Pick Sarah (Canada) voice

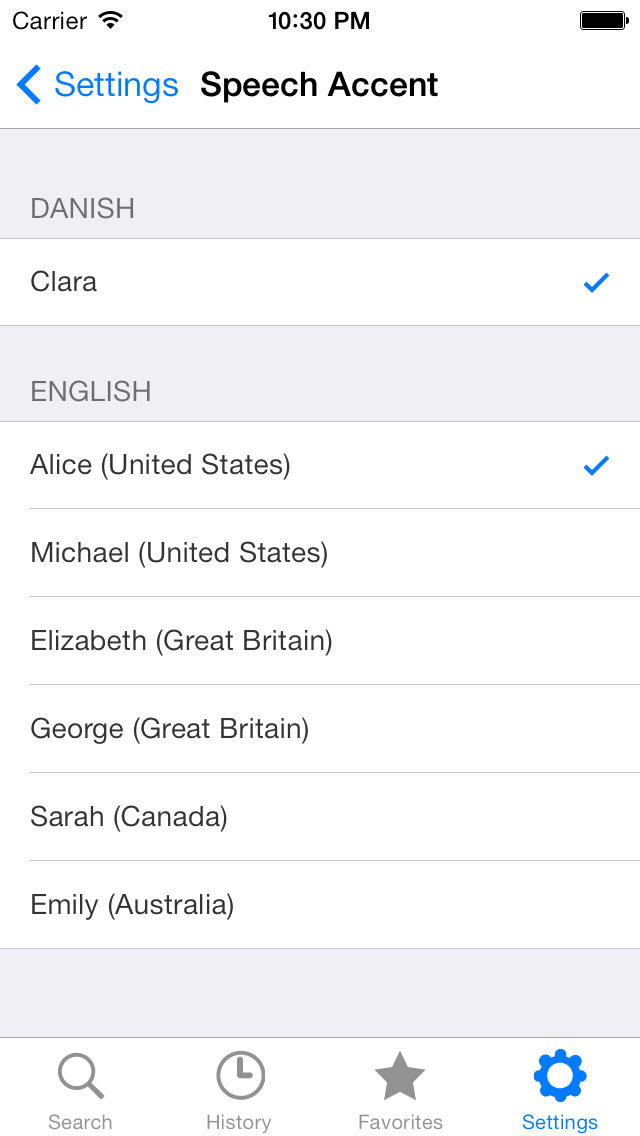point(320,817)
